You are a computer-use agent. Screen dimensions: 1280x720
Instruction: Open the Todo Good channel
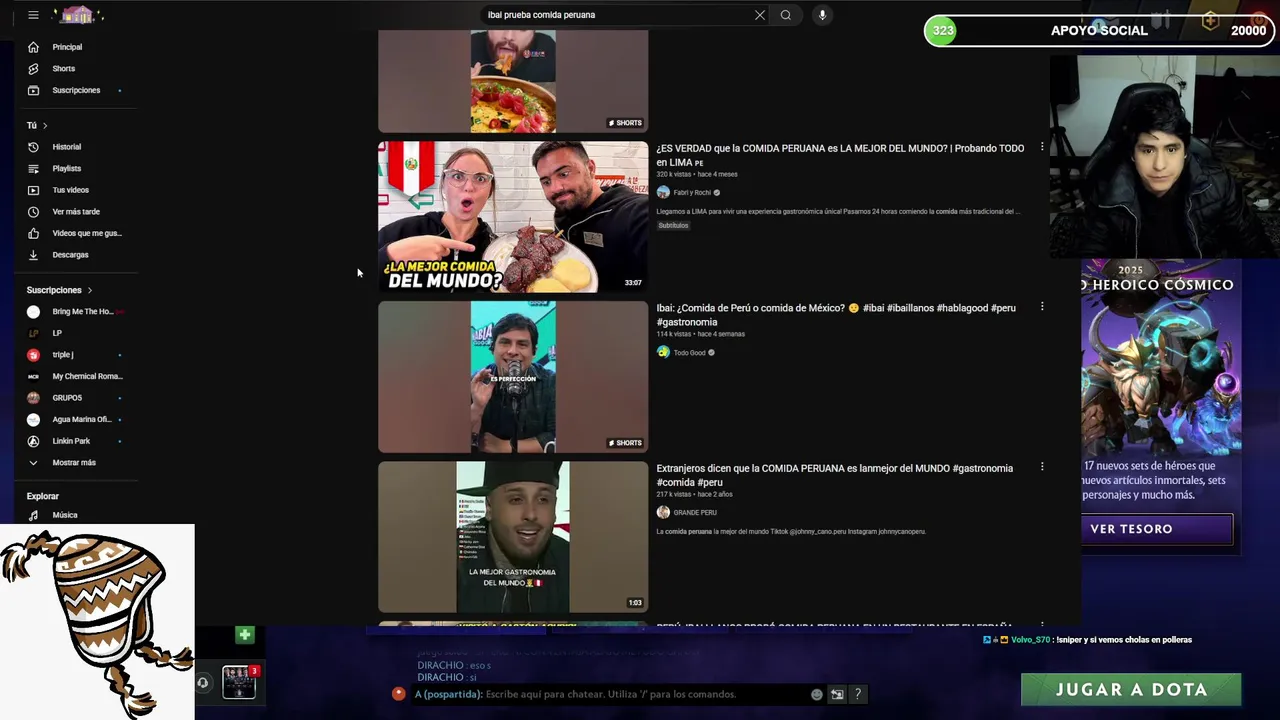pyautogui.click(x=689, y=353)
